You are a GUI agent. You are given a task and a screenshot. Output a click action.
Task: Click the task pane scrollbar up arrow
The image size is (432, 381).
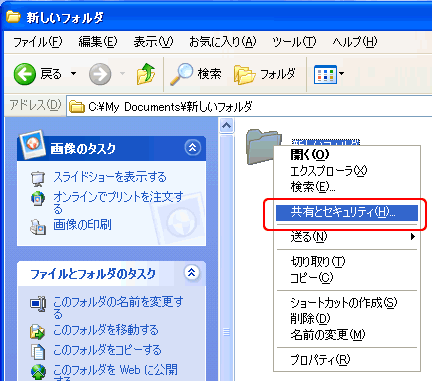(x=227, y=126)
